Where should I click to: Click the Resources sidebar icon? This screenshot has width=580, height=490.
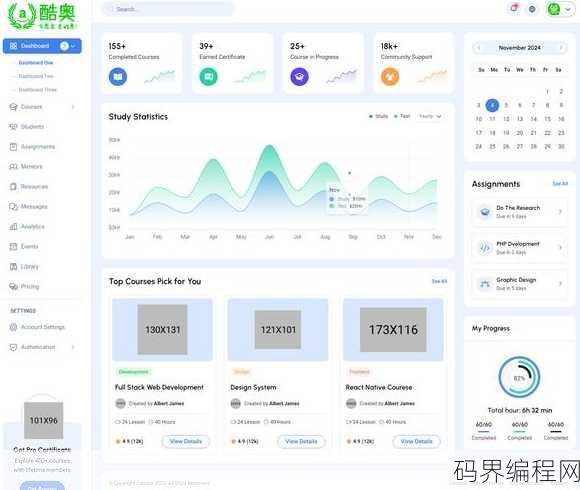pyautogui.click(x=13, y=186)
